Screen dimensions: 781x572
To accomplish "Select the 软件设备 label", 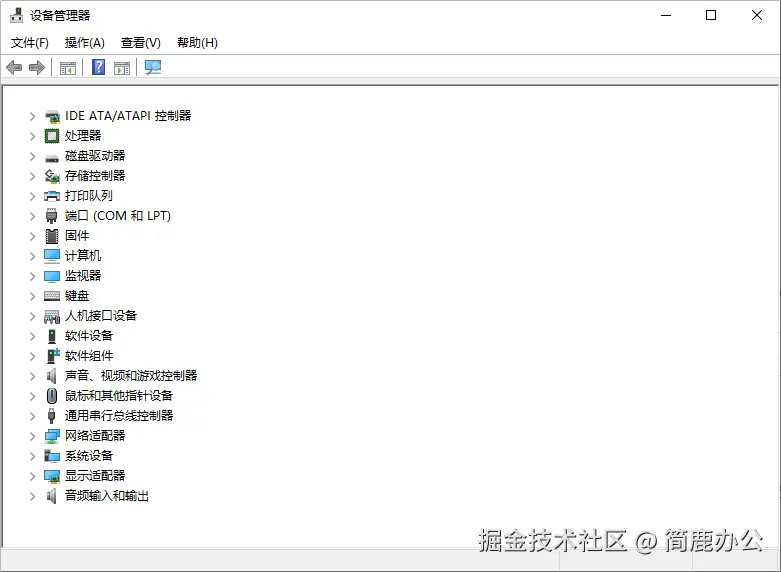I will point(89,336).
